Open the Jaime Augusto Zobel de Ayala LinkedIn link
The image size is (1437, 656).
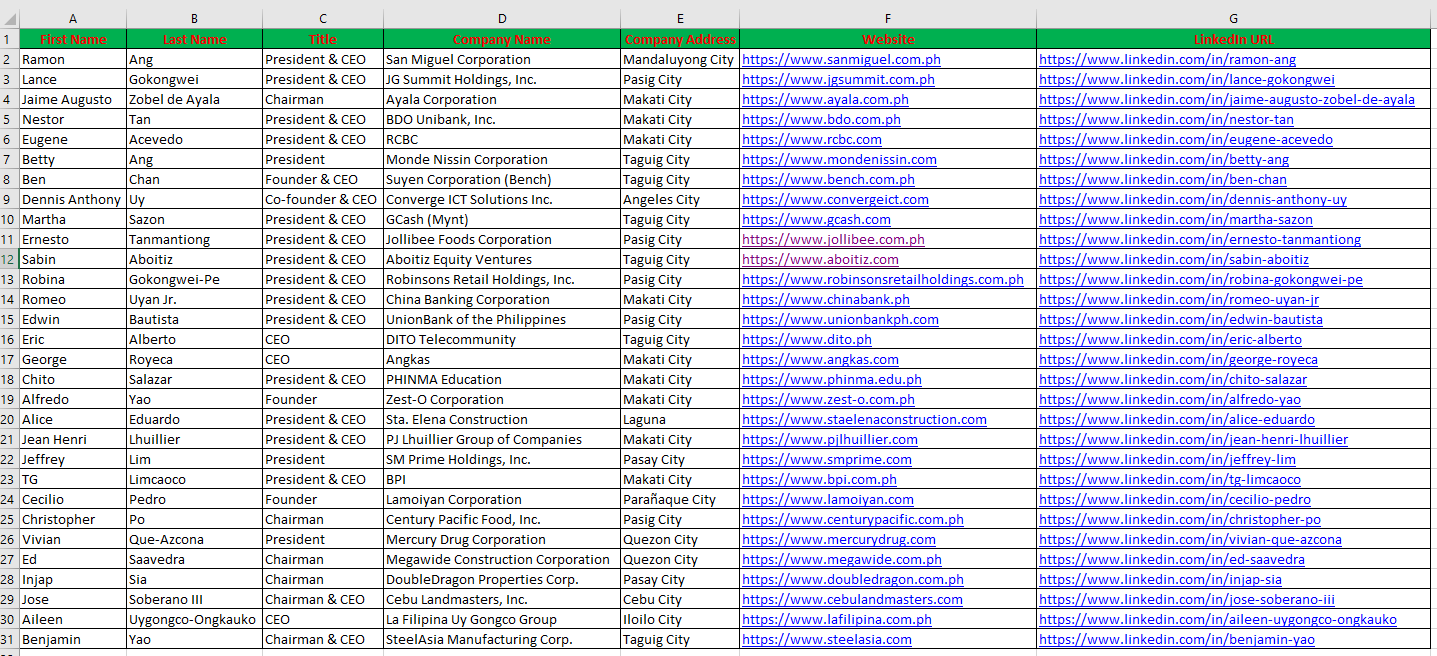click(x=1227, y=99)
